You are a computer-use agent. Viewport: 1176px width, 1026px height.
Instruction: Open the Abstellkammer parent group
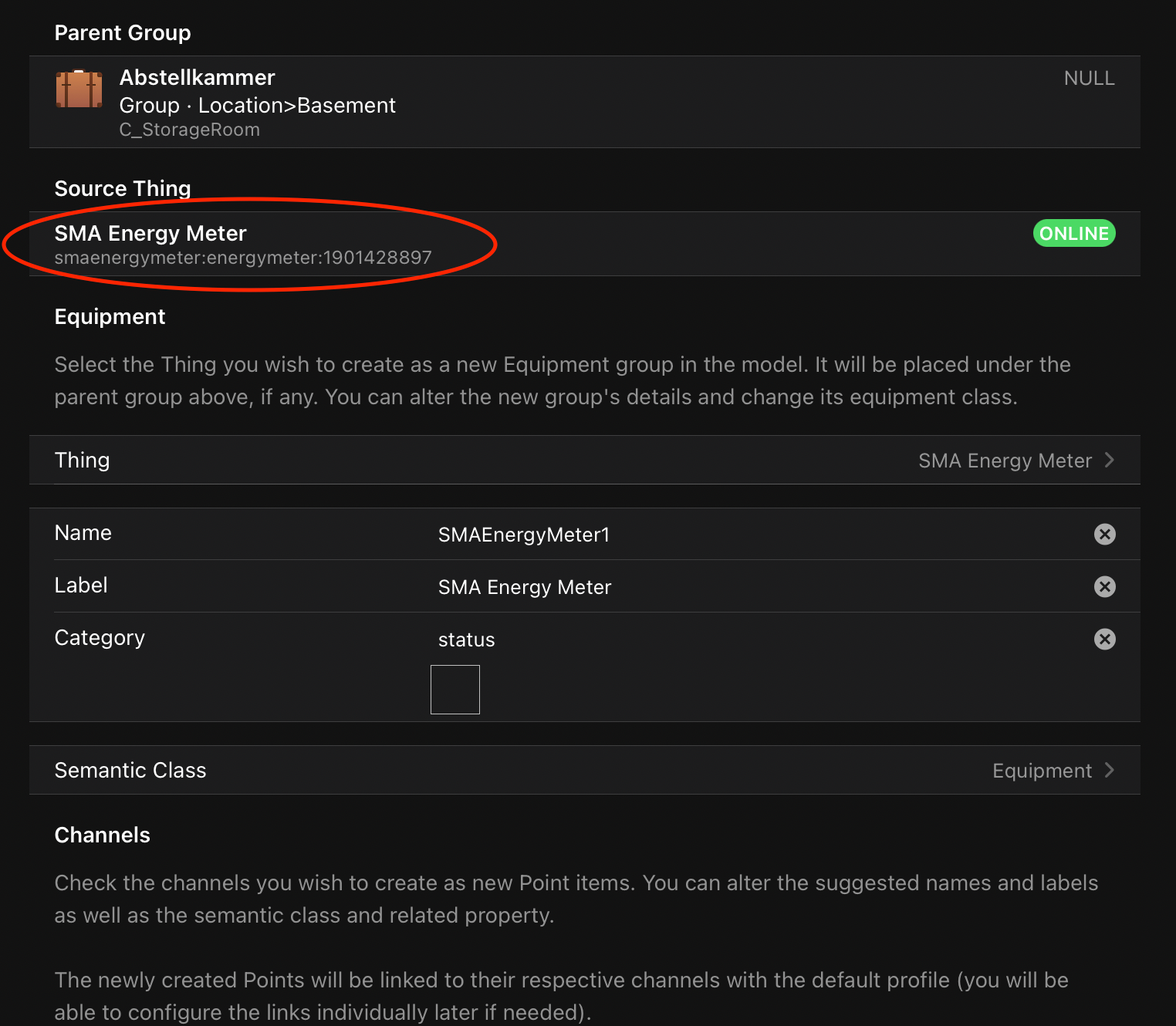point(198,78)
